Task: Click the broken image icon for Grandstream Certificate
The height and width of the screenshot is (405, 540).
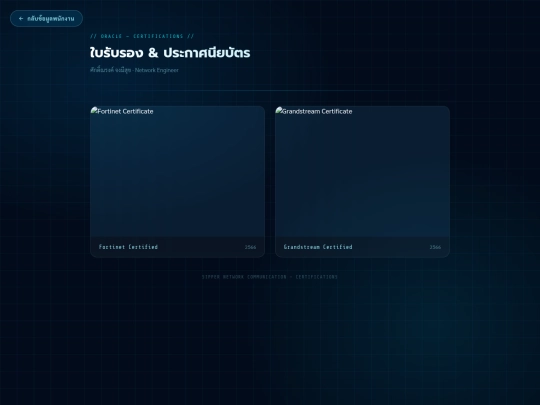Action: click(x=279, y=111)
